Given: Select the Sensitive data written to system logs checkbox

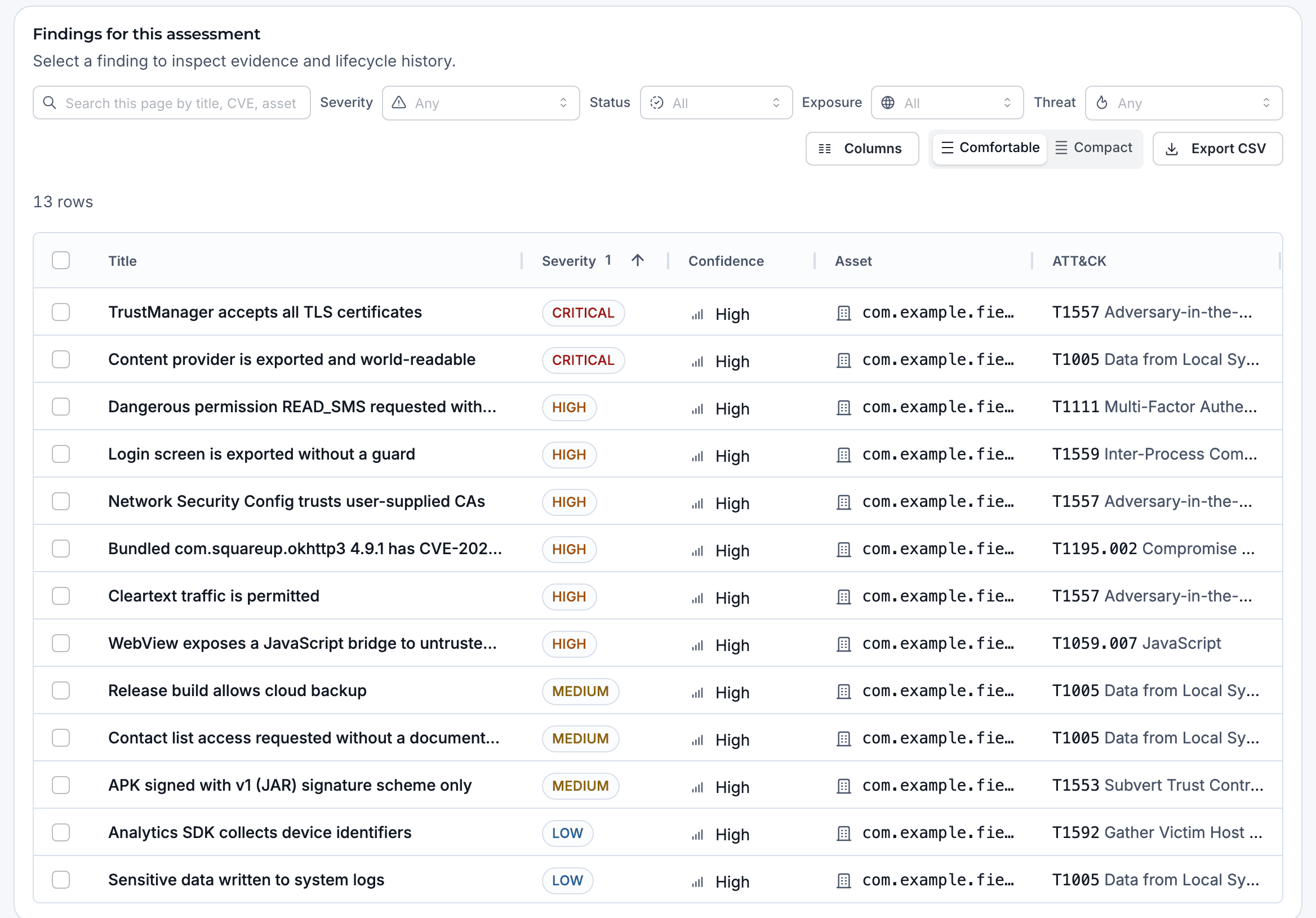Looking at the screenshot, I should point(61,880).
